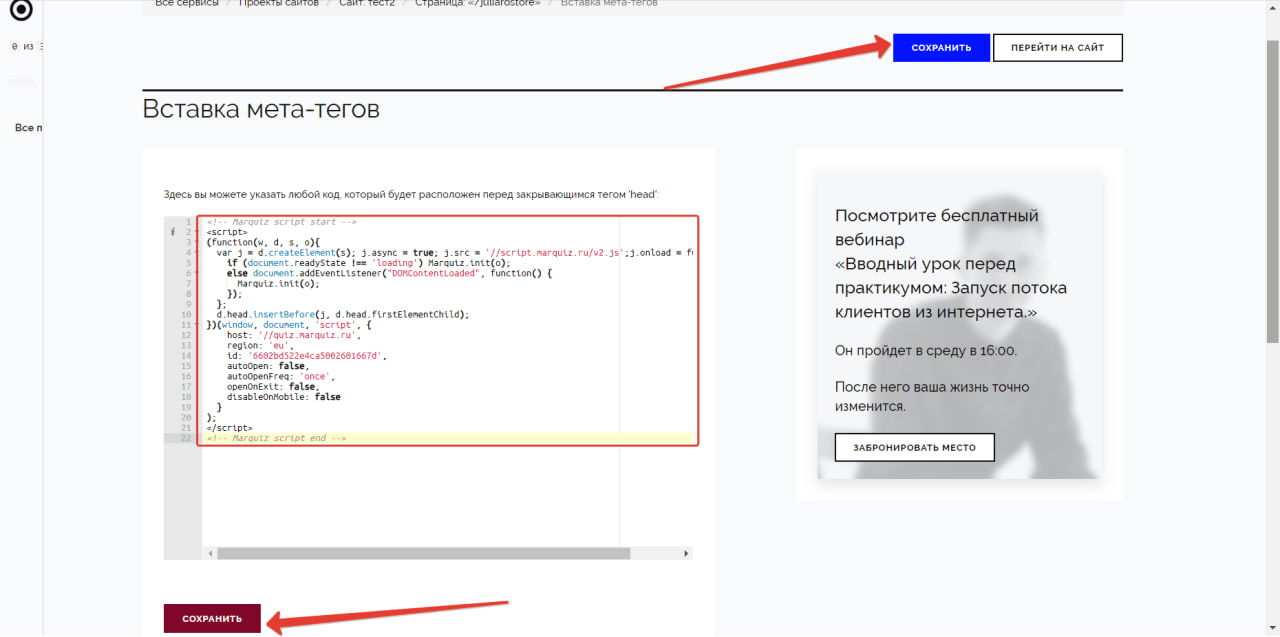Click the id '6602bd522e4ca5002601667d' line

(307, 356)
